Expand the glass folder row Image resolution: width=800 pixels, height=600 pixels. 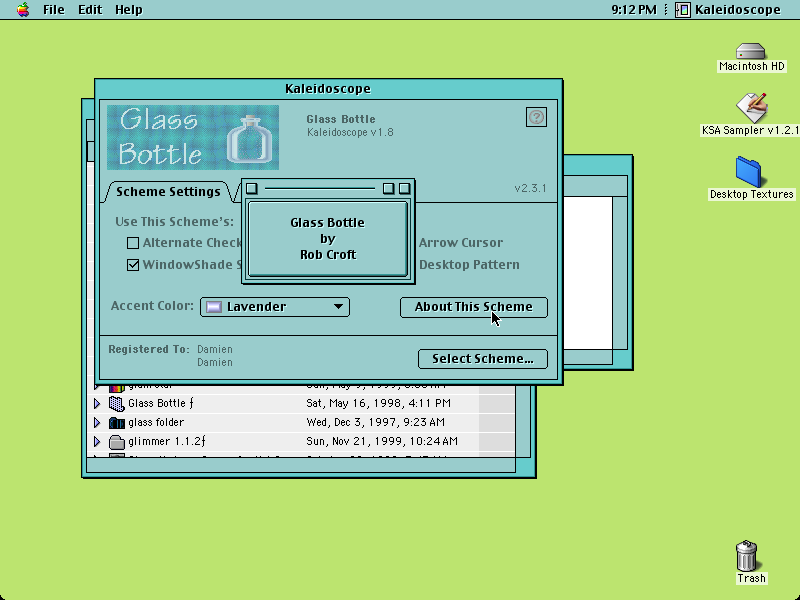tap(97, 422)
